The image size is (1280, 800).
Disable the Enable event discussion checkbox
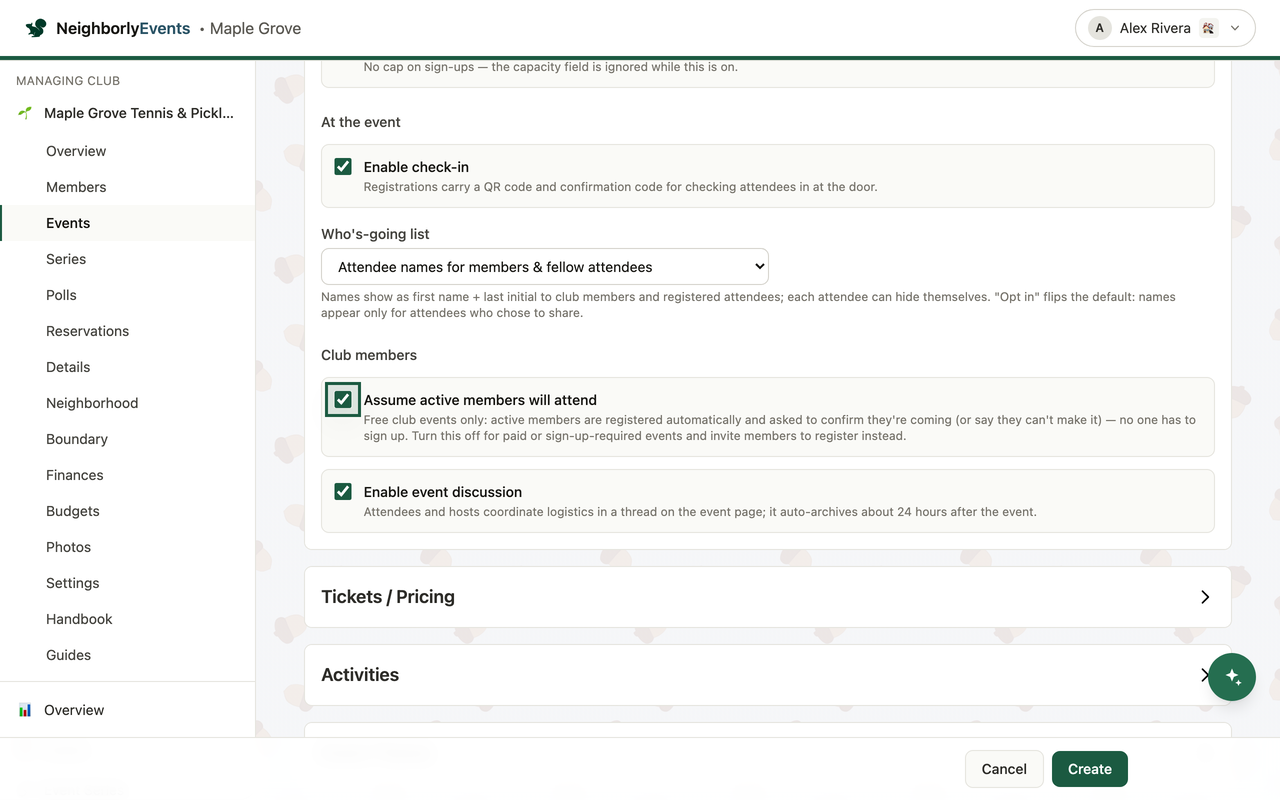[x=343, y=492]
